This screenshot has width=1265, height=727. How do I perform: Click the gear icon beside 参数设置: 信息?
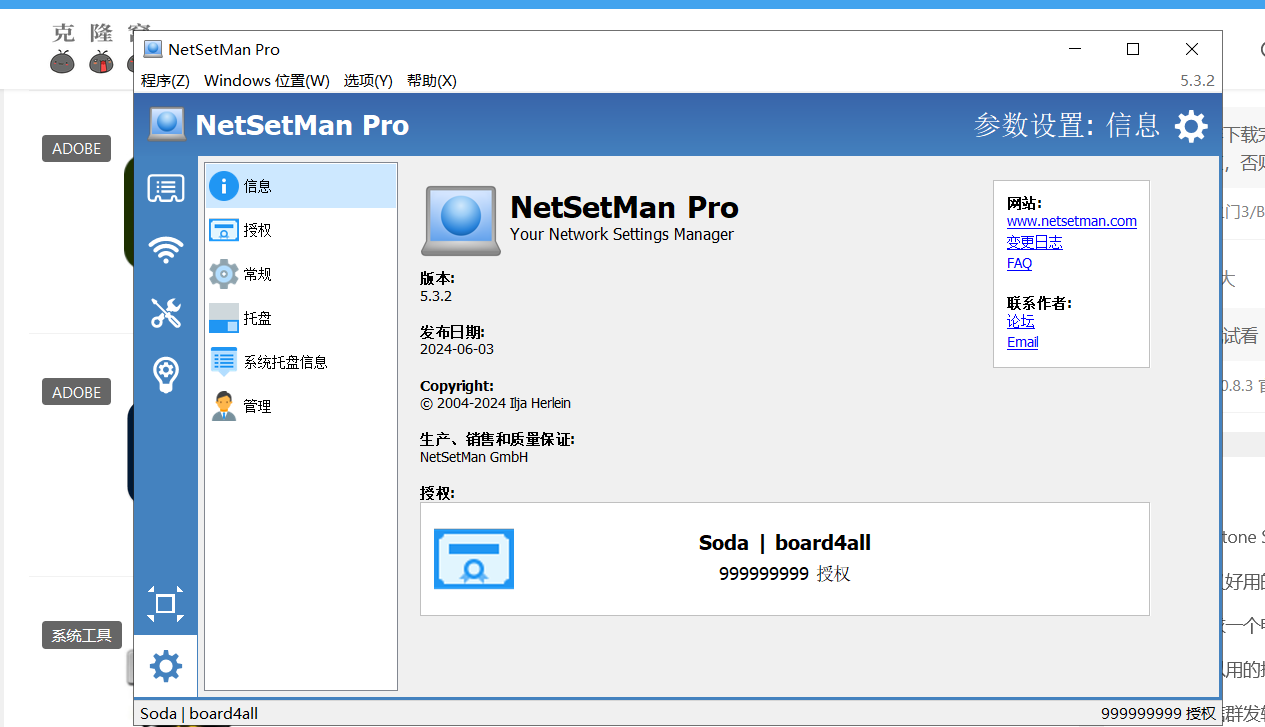(x=1191, y=126)
